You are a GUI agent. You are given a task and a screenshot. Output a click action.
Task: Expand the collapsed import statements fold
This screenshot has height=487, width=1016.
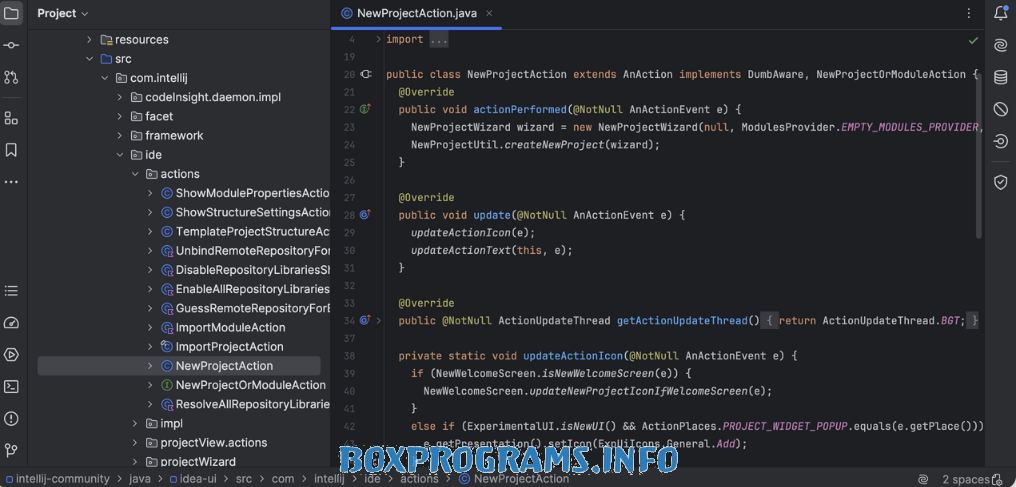coord(438,40)
